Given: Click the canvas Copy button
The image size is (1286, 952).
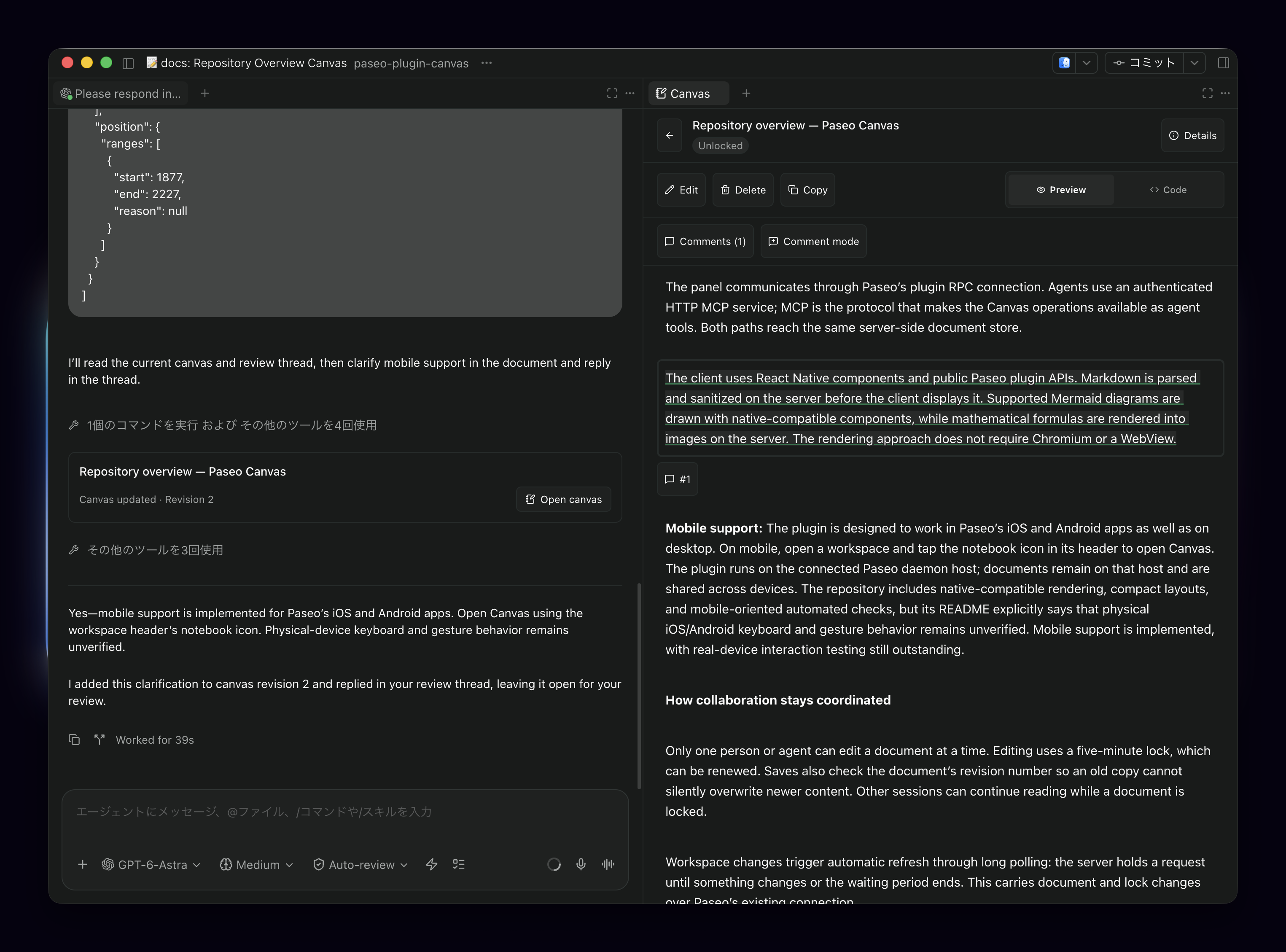Looking at the screenshot, I should tap(808, 190).
